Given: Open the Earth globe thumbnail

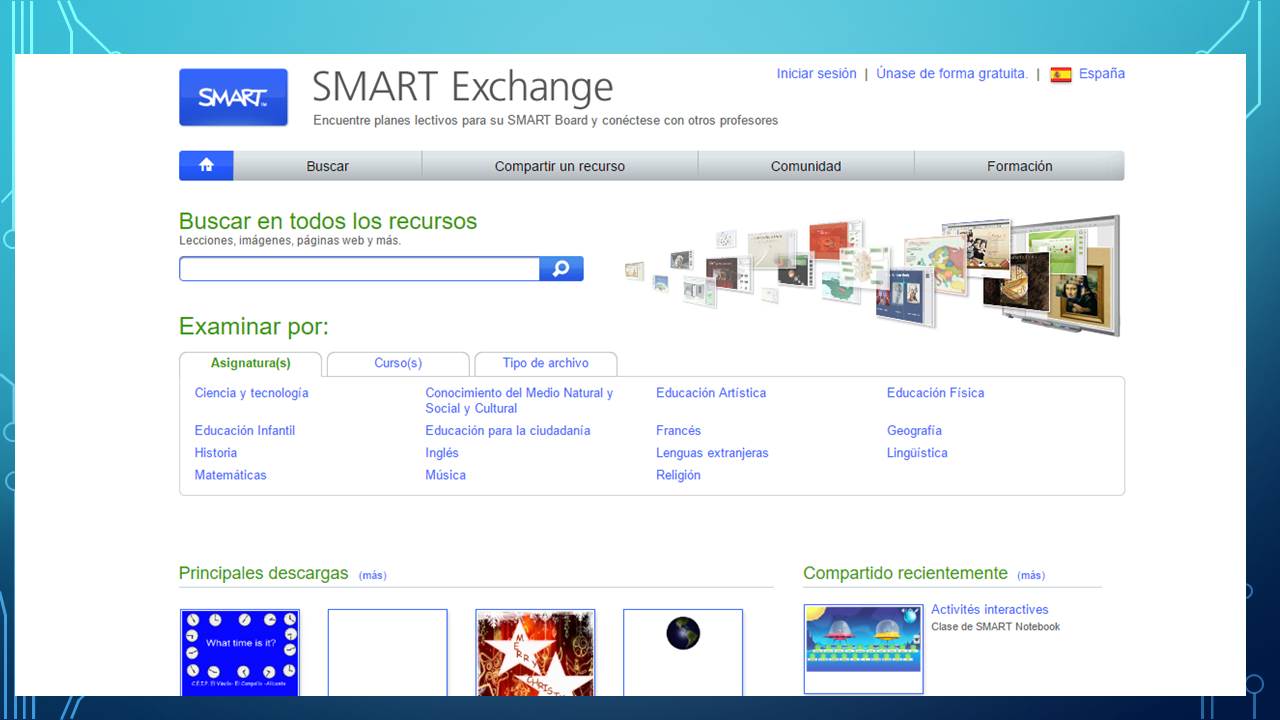Looking at the screenshot, I should tap(683, 652).
